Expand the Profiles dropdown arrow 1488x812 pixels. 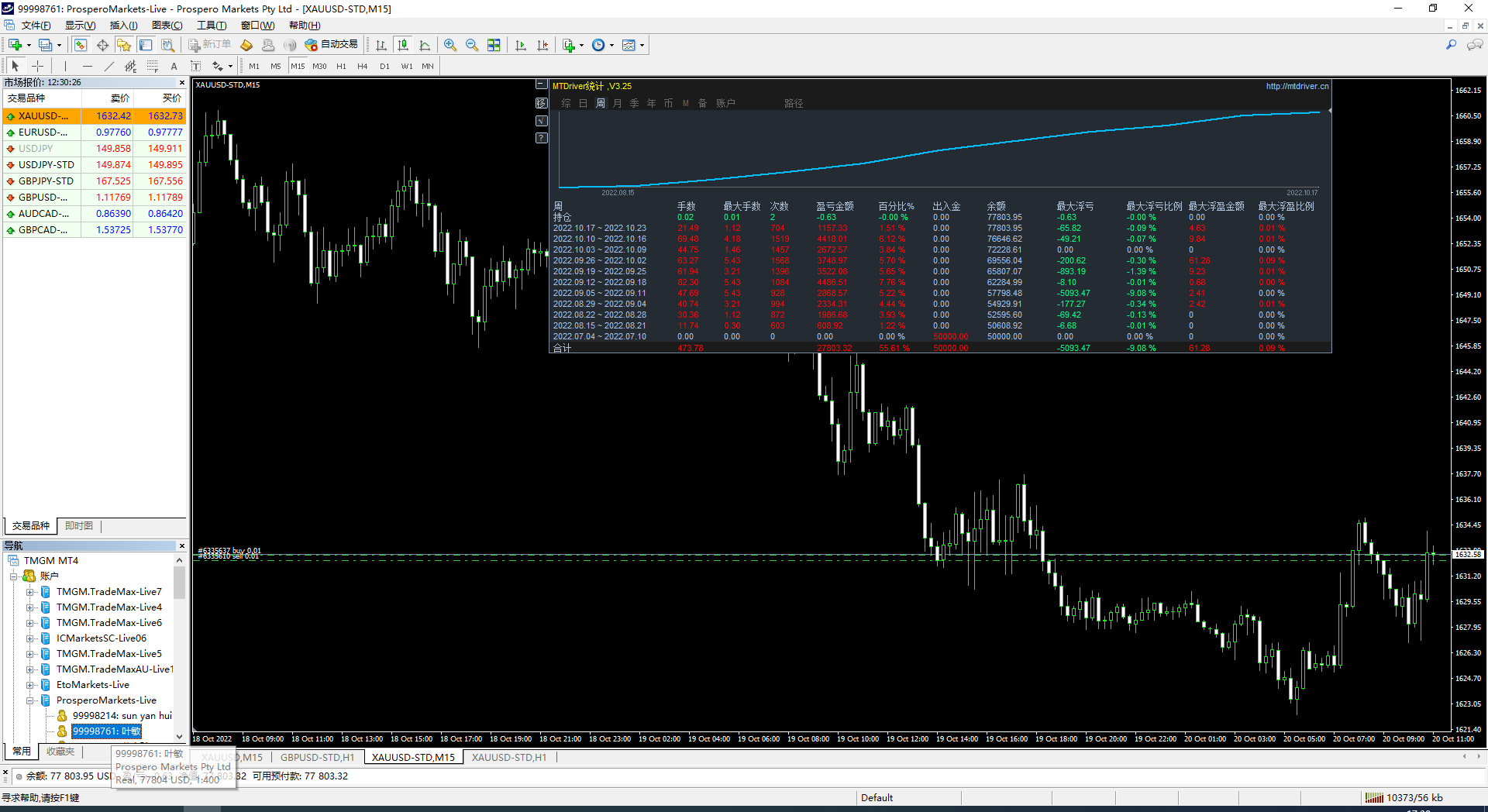59,45
